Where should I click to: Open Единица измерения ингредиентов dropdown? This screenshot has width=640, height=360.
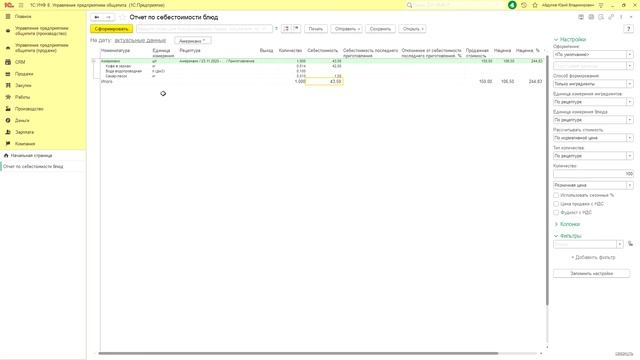(x=630, y=102)
